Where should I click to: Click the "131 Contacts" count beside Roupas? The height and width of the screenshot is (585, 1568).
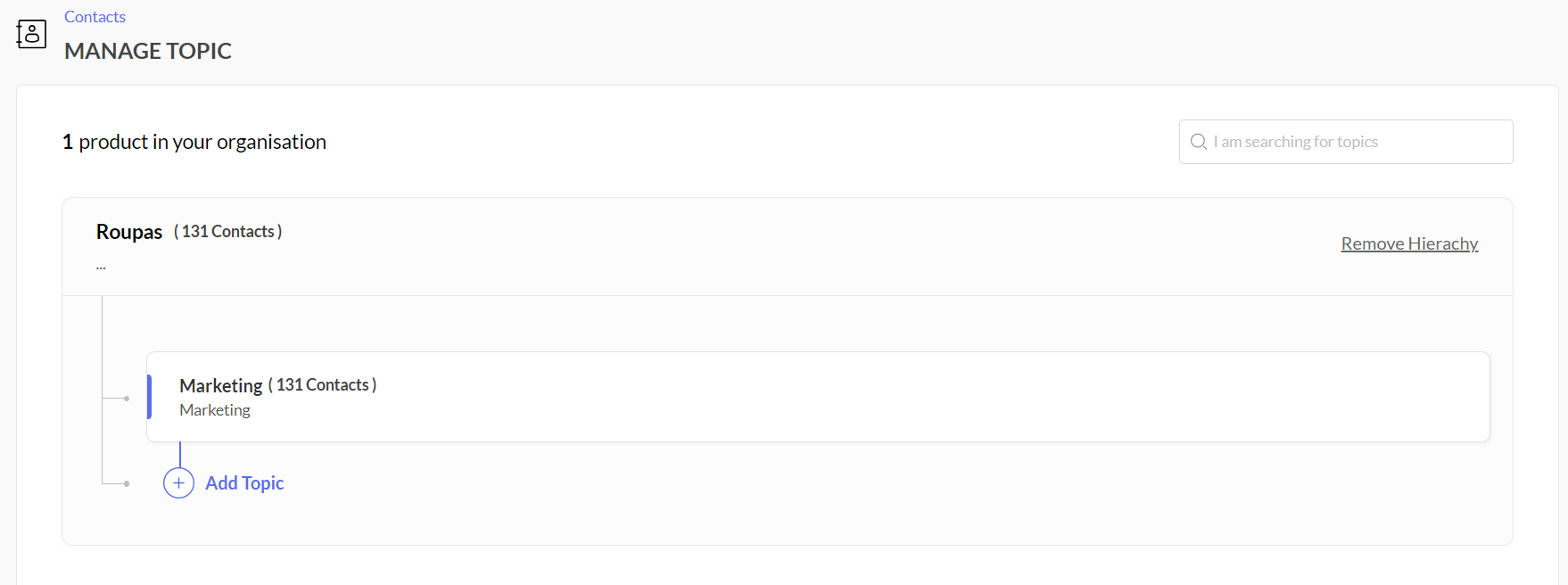[228, 232]
